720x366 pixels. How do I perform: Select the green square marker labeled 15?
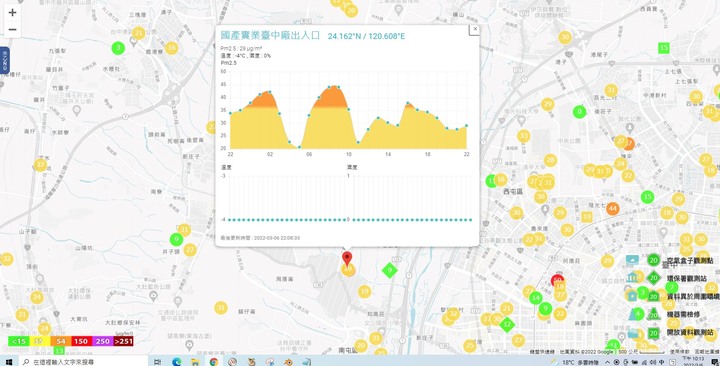663,47
